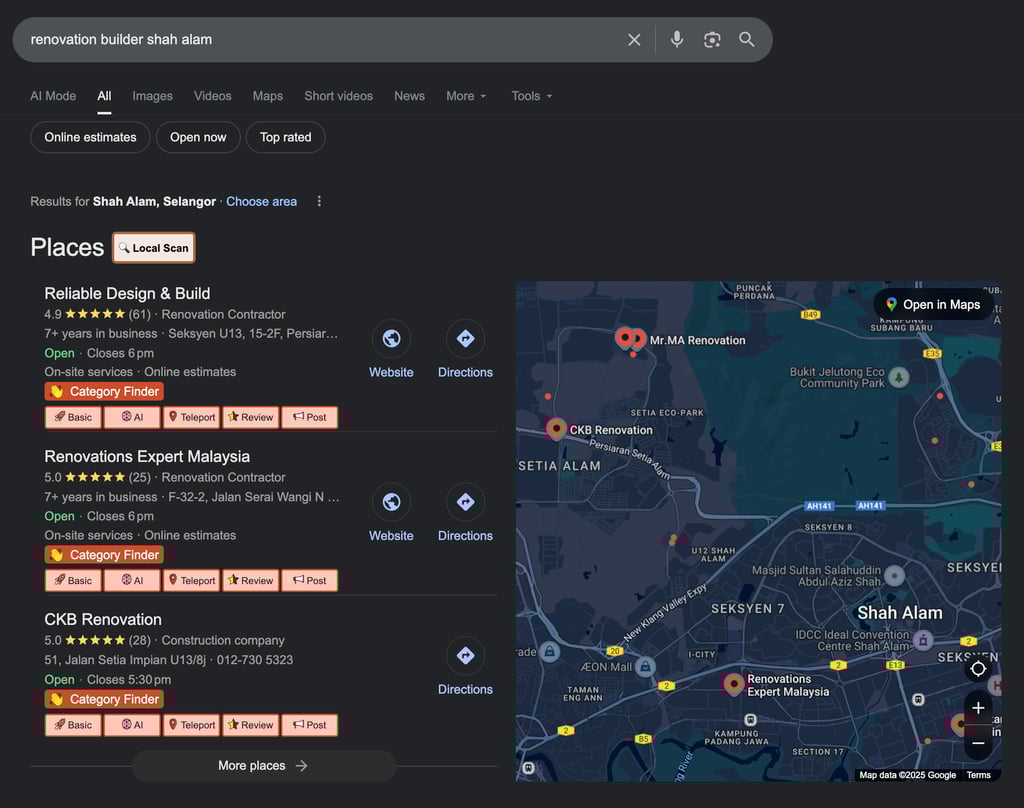Teleport to Reliable Design & Build location
The height and width of the screenshot is (808, 1024).
(191, 417)
